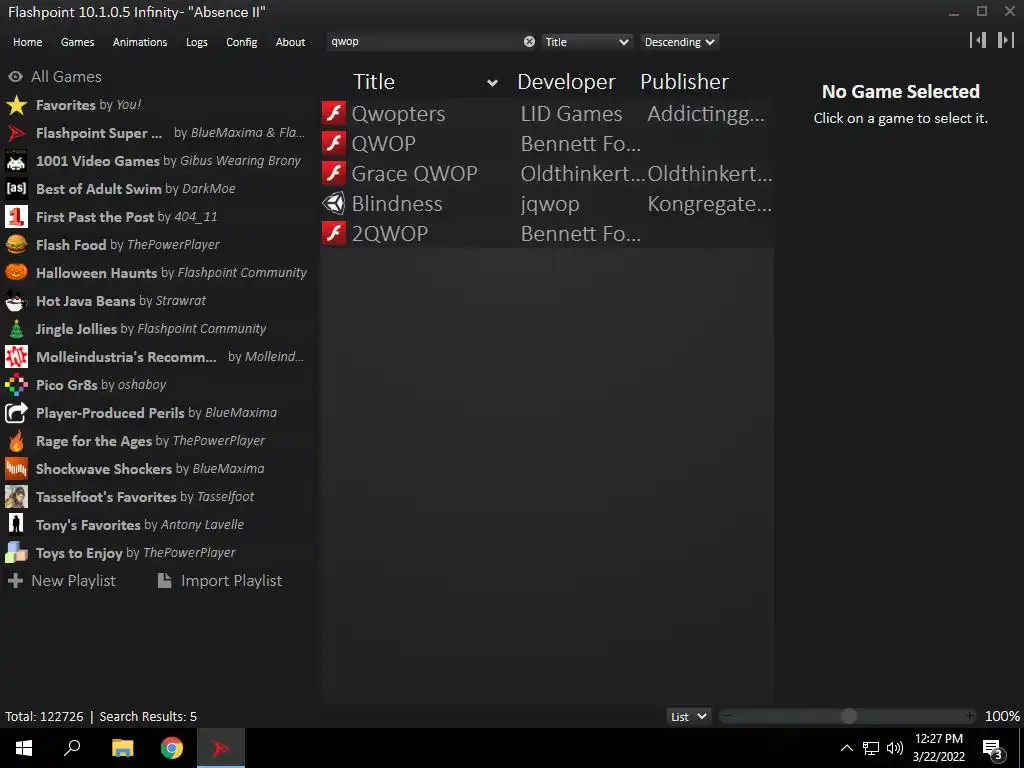Viewport: 1024px width, 768px height.
Task: Open File Explorer from the taskbar
Action: pyautogui.click(x=122, y=748)
